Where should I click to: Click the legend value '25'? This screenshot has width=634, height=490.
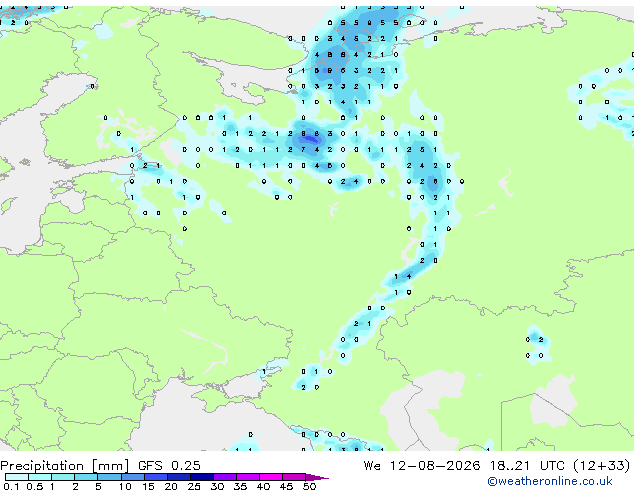coord(194,486)
